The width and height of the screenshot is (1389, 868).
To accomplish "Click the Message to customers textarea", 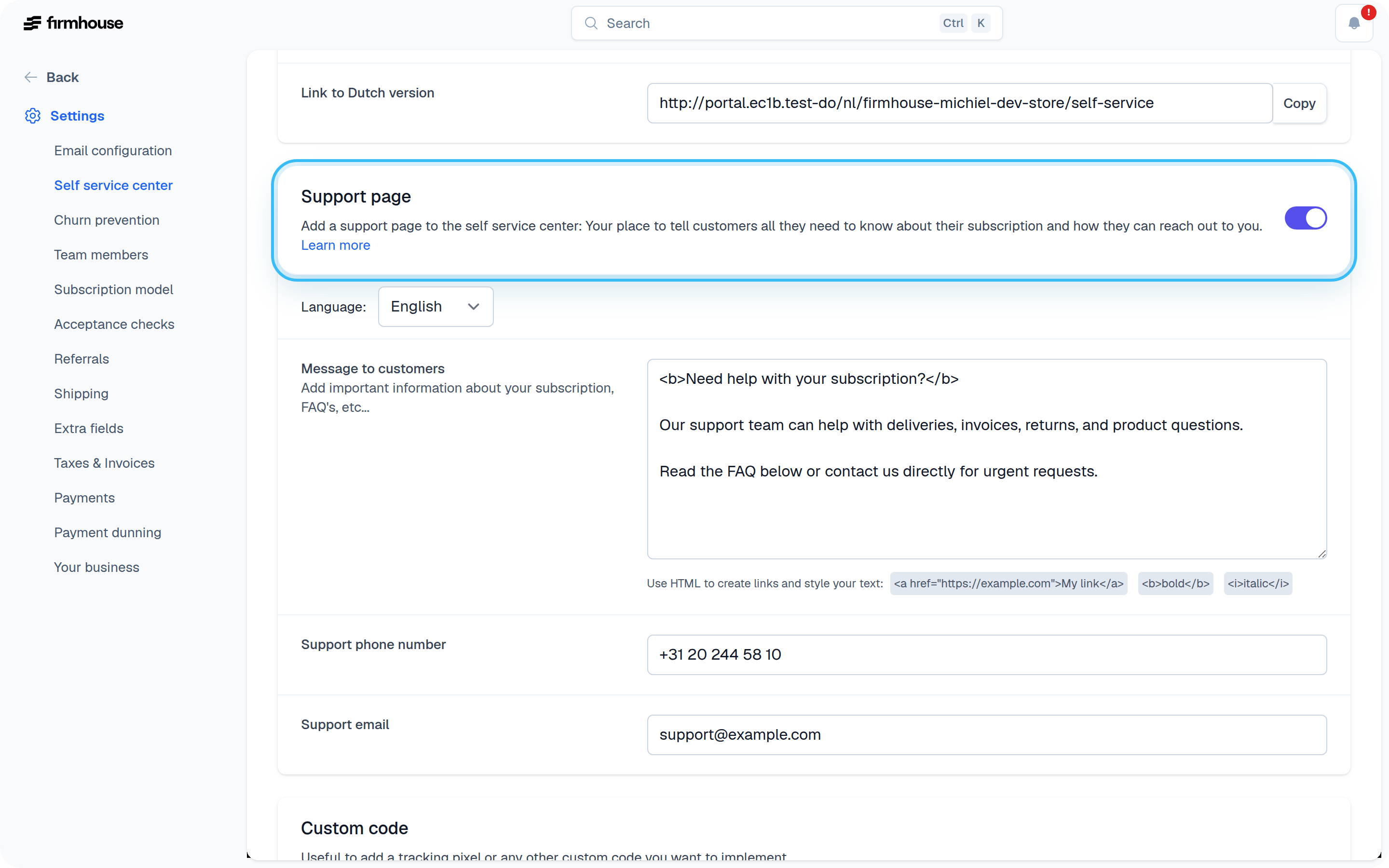I will click(987, 459).
